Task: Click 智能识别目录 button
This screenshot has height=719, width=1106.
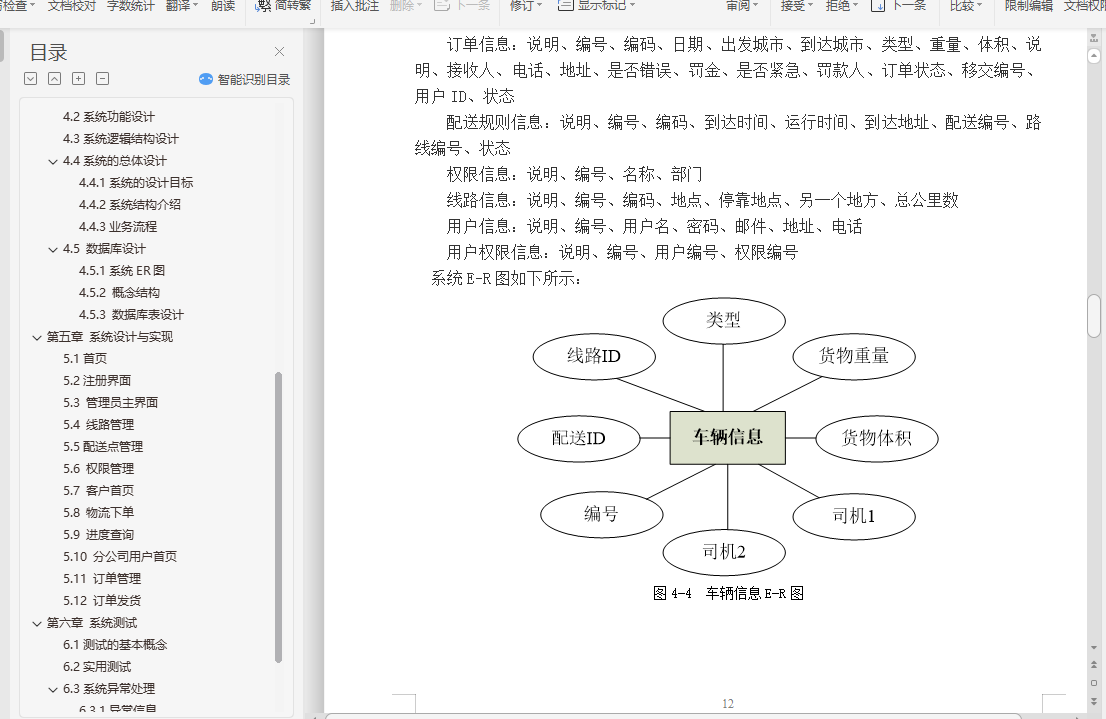Action: point(245,79)
